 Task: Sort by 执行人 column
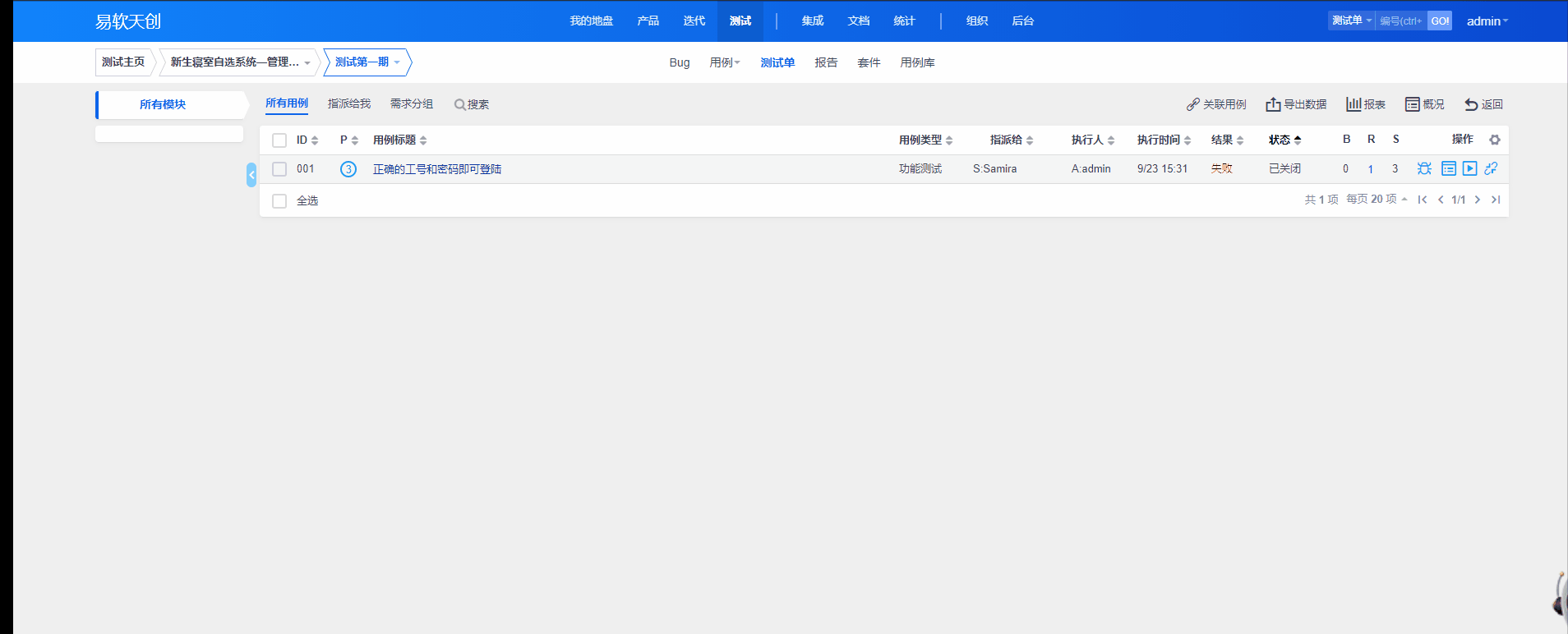[x=1093, y=140]
